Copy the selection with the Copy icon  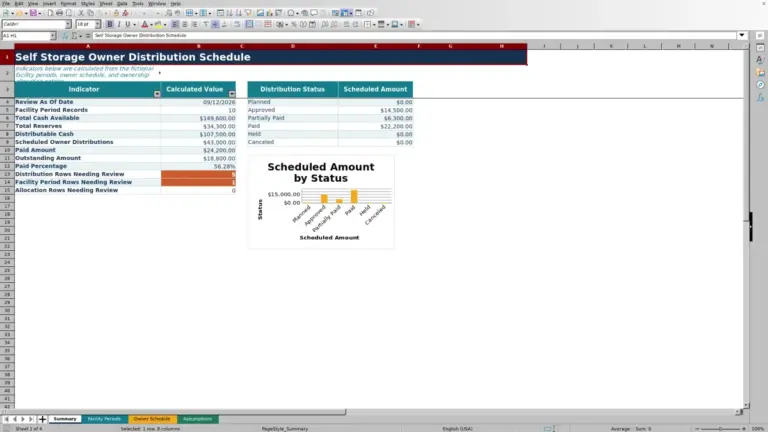pyautogui.click(x=90, y=13)
